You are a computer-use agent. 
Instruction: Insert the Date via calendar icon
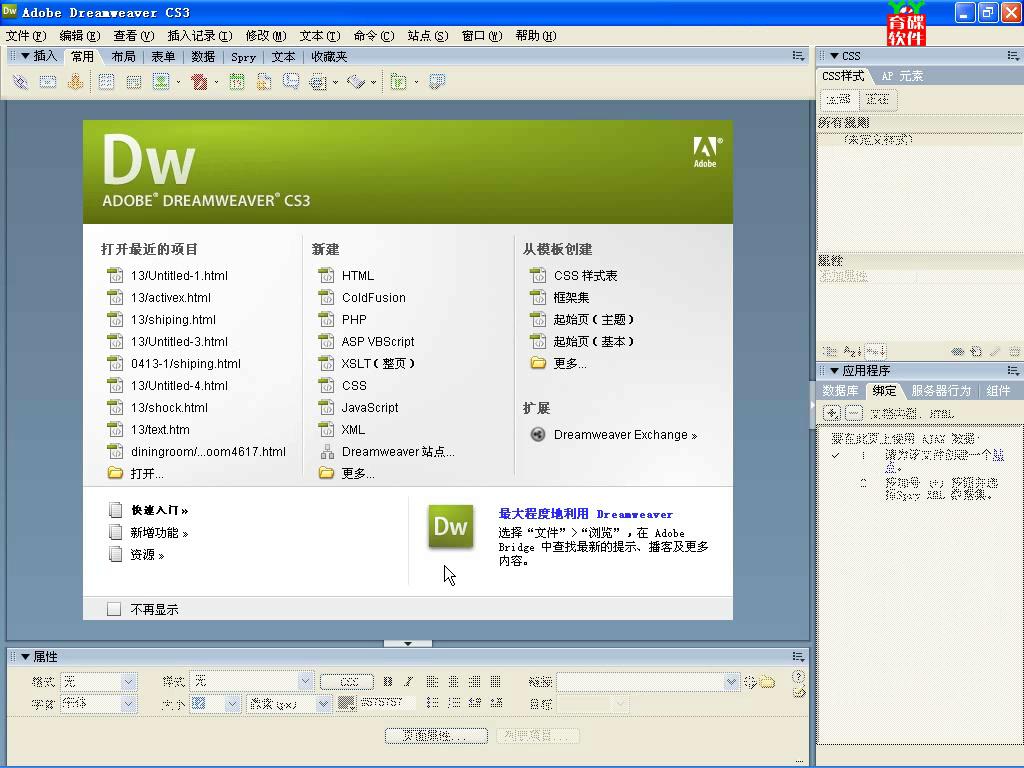237,82
